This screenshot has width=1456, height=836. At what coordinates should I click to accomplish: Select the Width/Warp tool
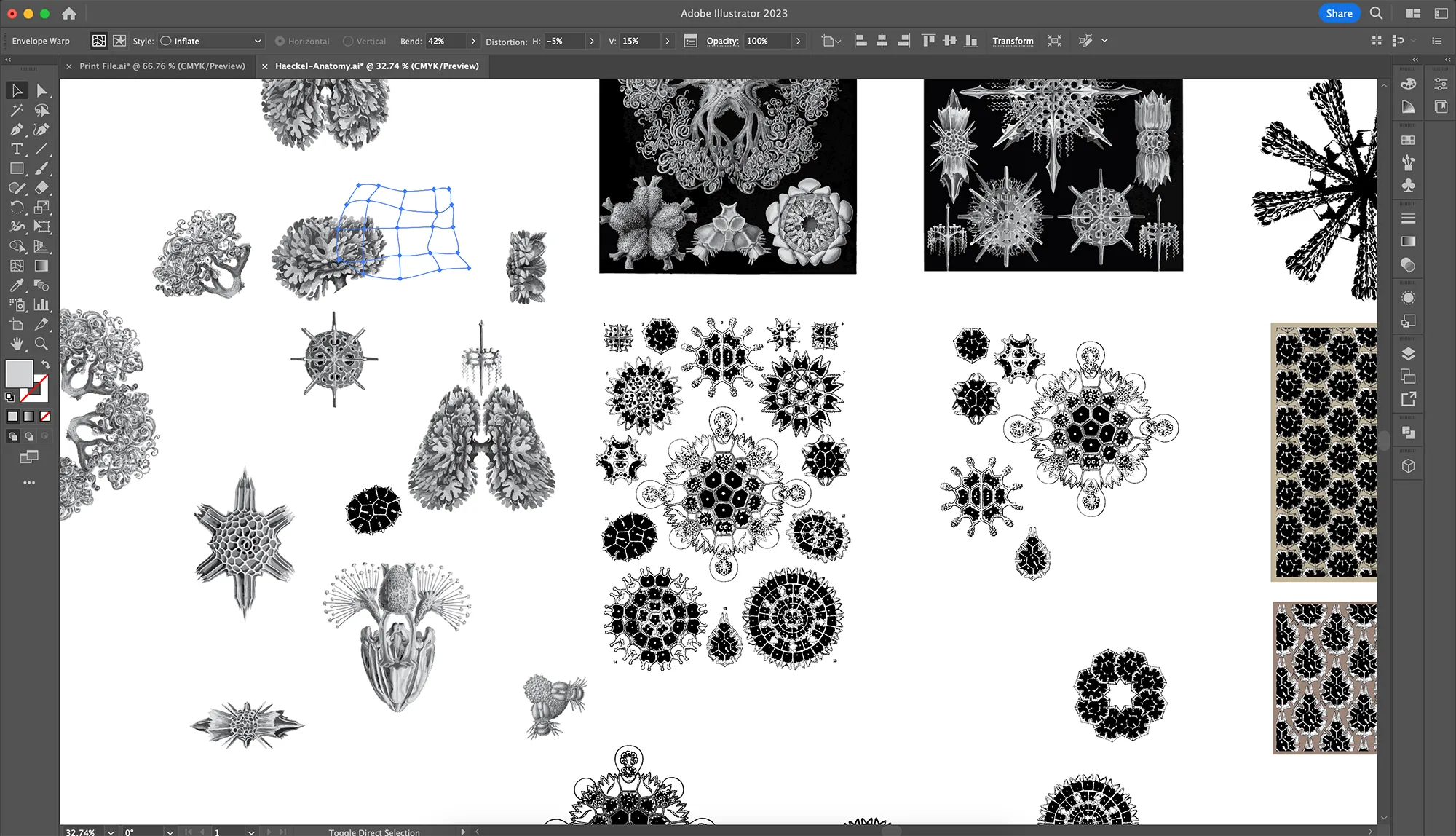pos(17,226)
